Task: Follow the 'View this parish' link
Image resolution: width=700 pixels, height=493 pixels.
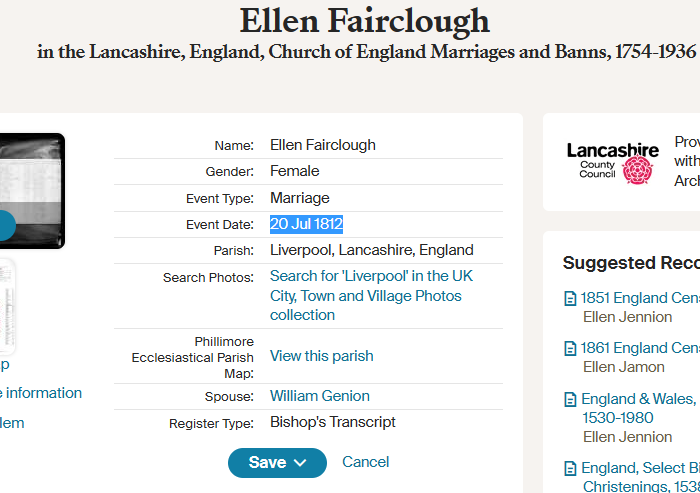Action: tap(321, 356)
